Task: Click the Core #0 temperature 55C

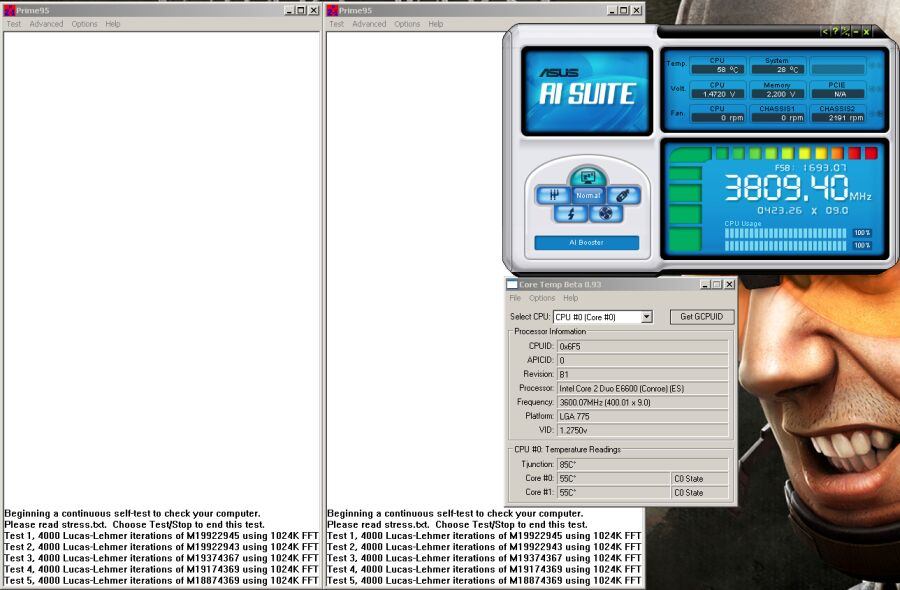Action: point(613,478)
